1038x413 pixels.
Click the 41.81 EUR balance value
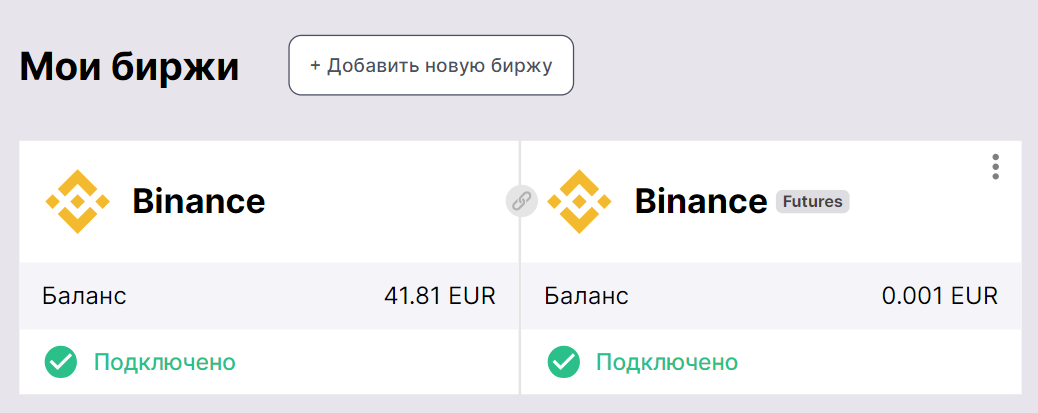click(440, 296)
